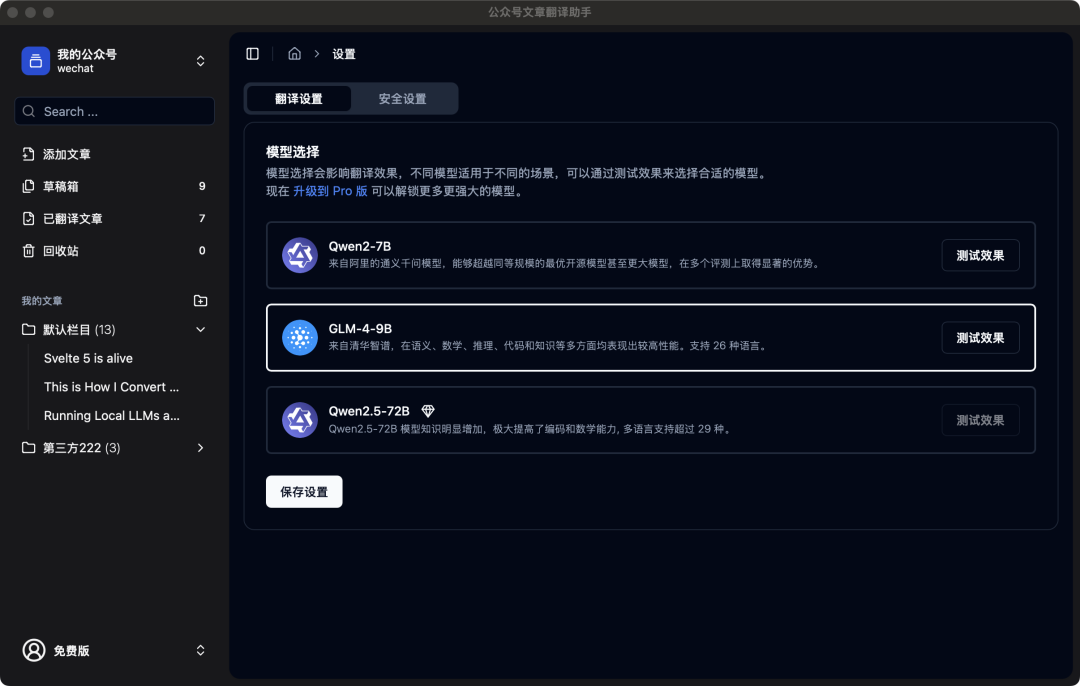Toggle the sidebar panel icon
The width and height of the screenshot is (1080, 686).
pyautogui.click(x=253, y=54)
